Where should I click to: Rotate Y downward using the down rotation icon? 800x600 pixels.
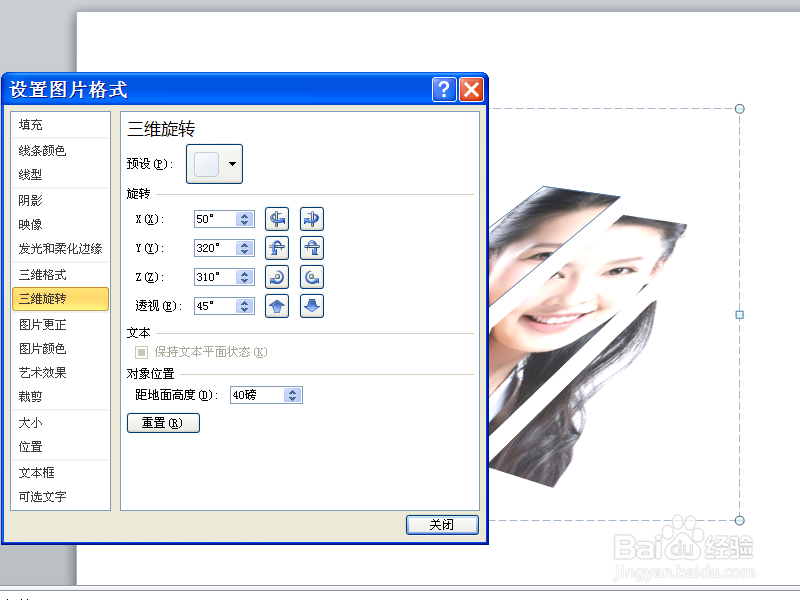tap(312, 248)
